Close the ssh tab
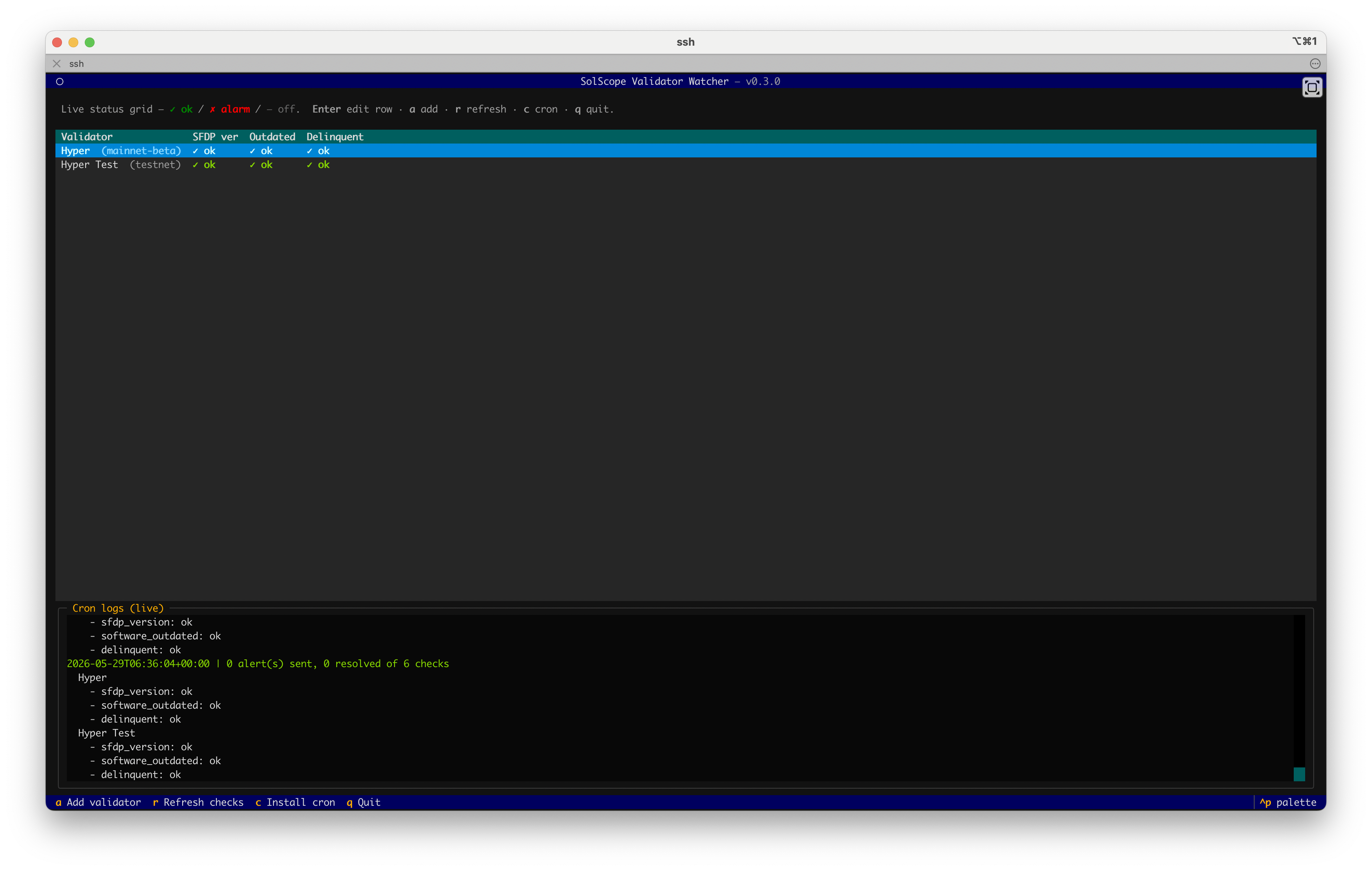Image resolution: width=1372 pixels, height=871 pixels. coord(57,63)
